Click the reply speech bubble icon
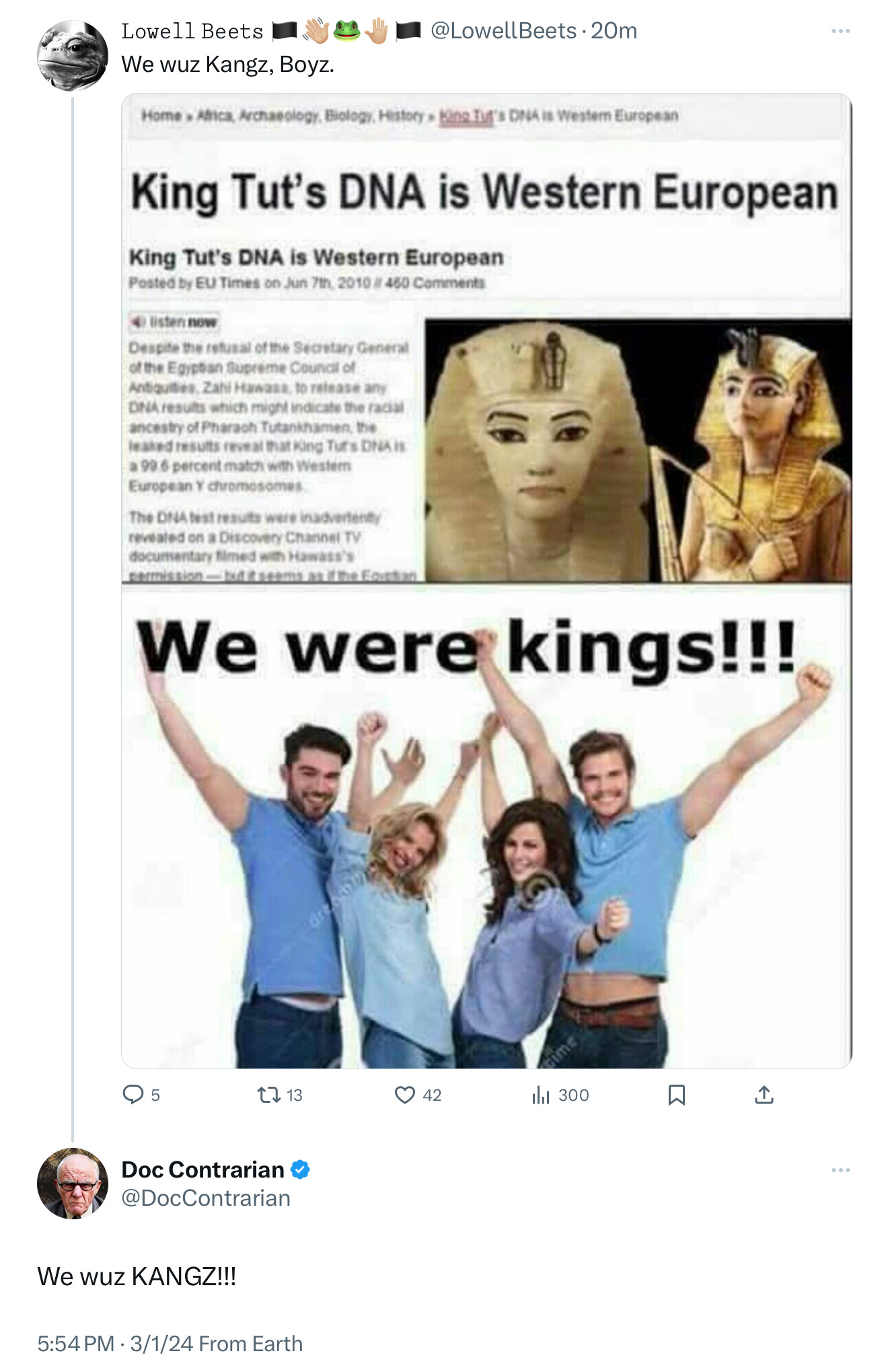888x1372 pixels. coord(133,1095)
